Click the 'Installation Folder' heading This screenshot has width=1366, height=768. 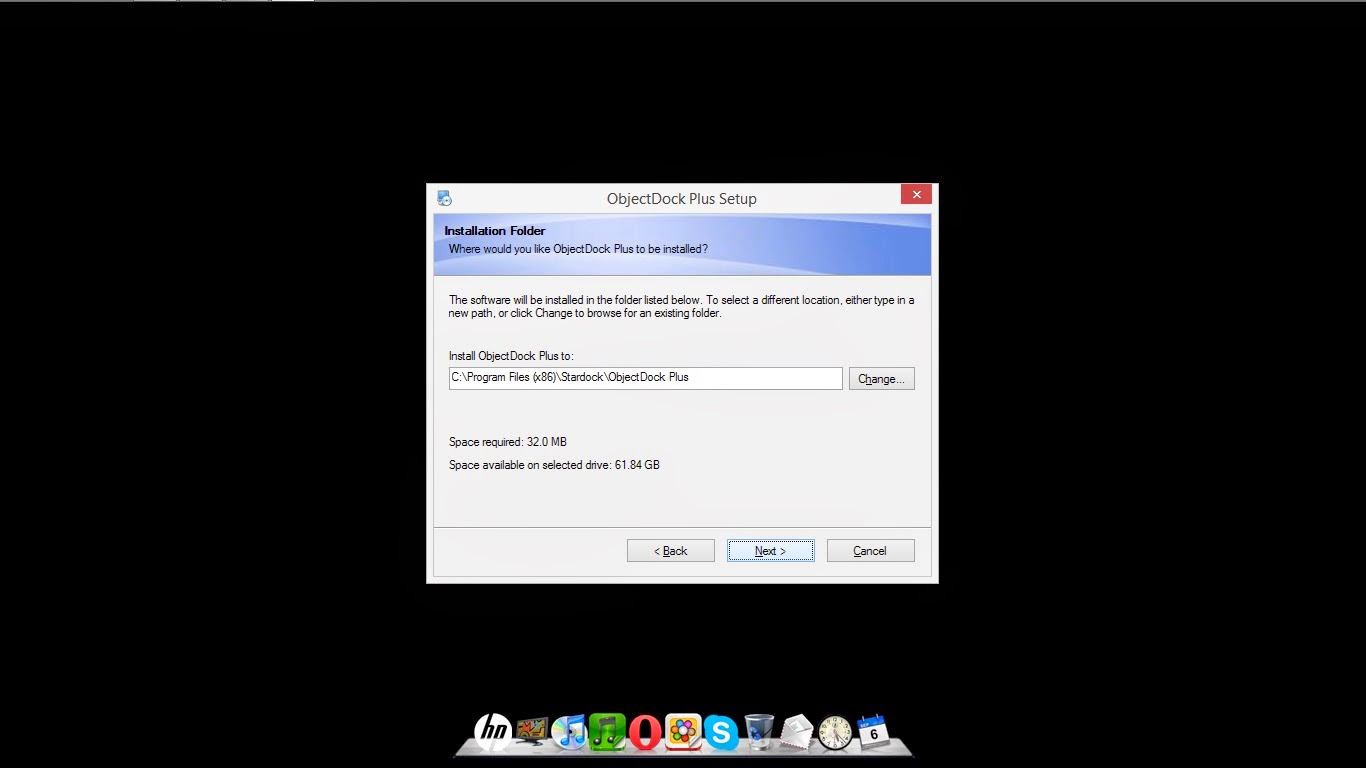[x=495, y=231]
